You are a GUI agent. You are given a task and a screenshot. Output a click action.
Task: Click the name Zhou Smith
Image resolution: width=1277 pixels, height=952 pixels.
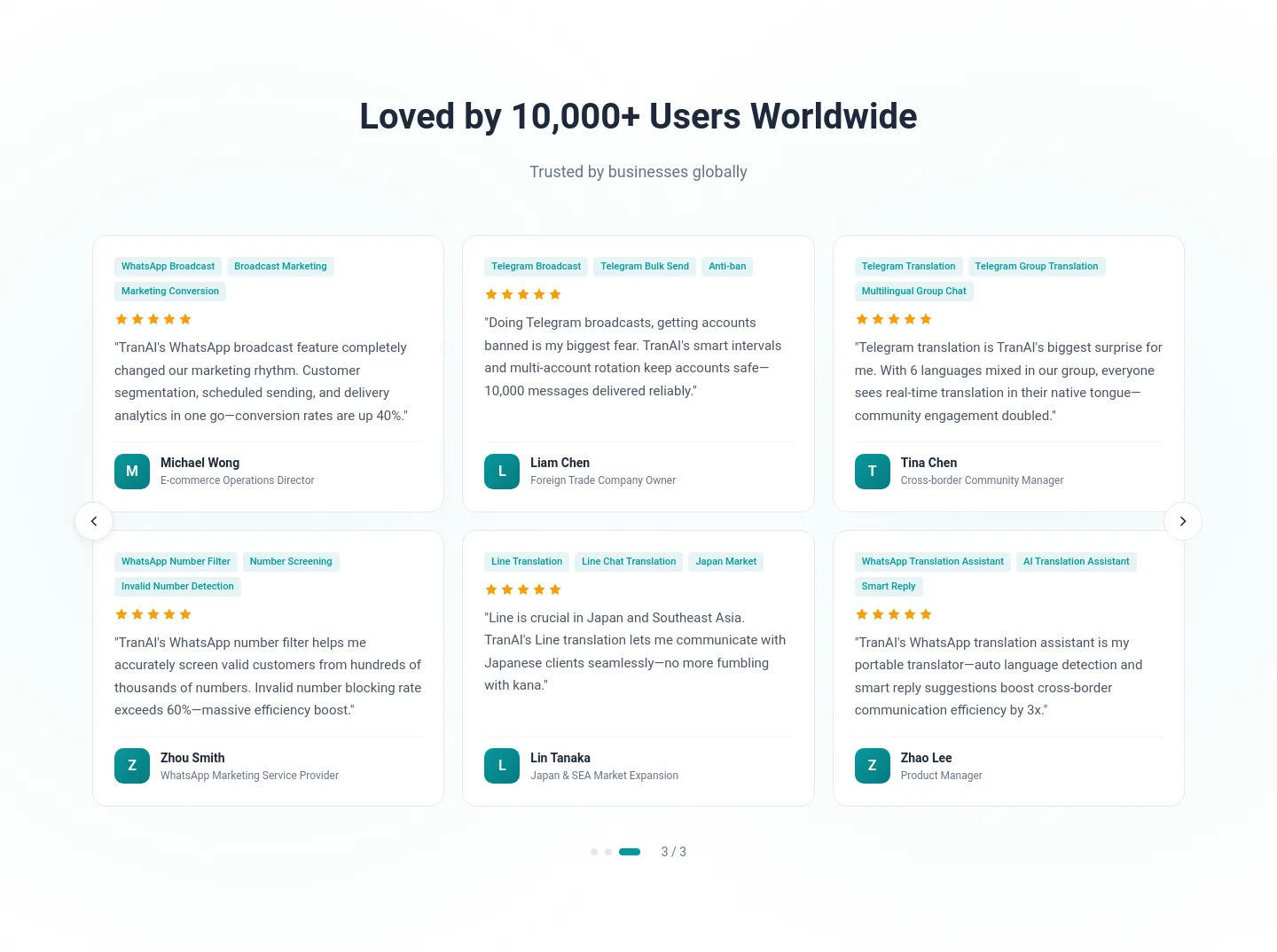point(192,758)
